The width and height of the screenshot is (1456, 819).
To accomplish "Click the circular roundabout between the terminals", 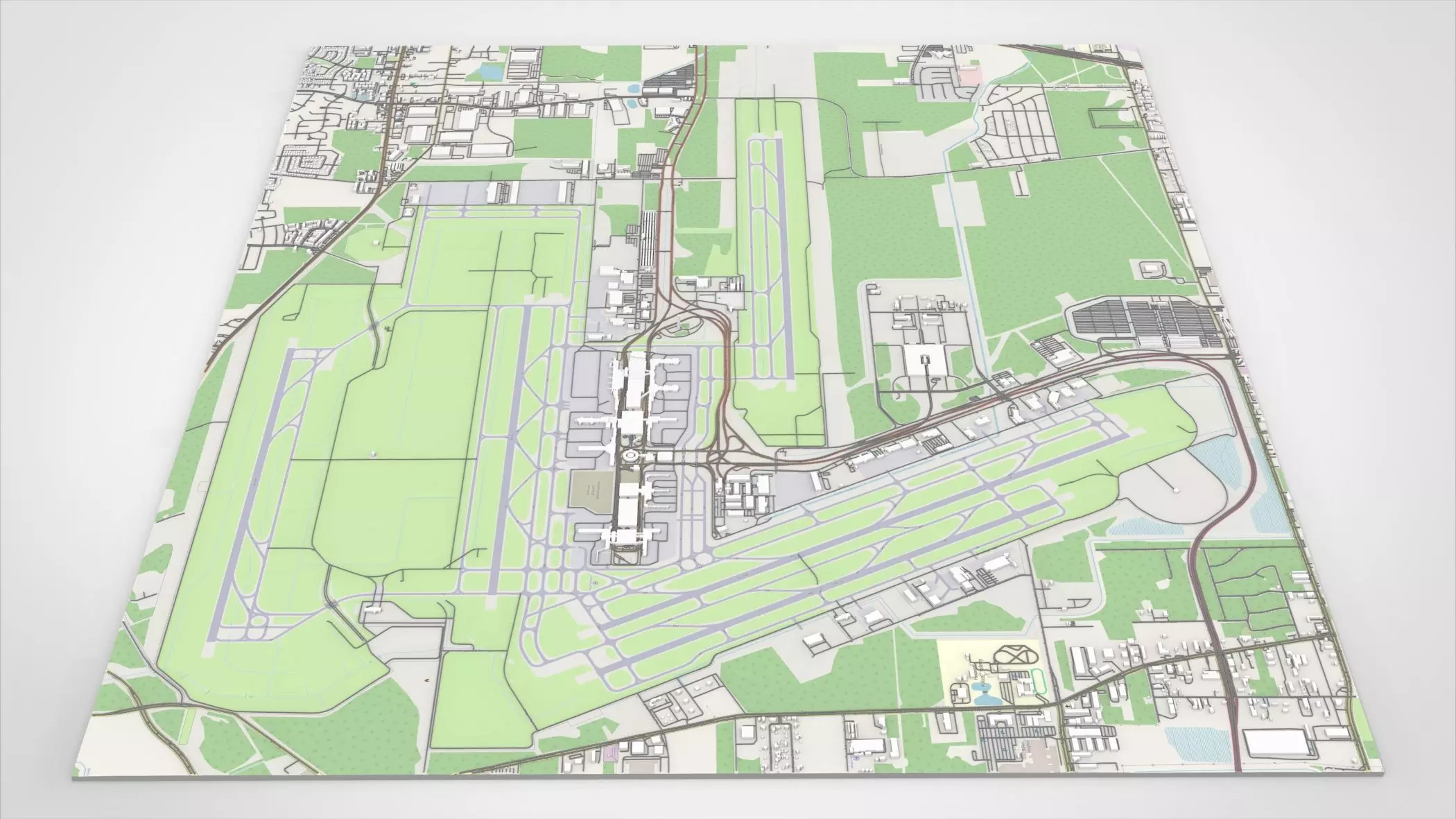I will point(632,456).
